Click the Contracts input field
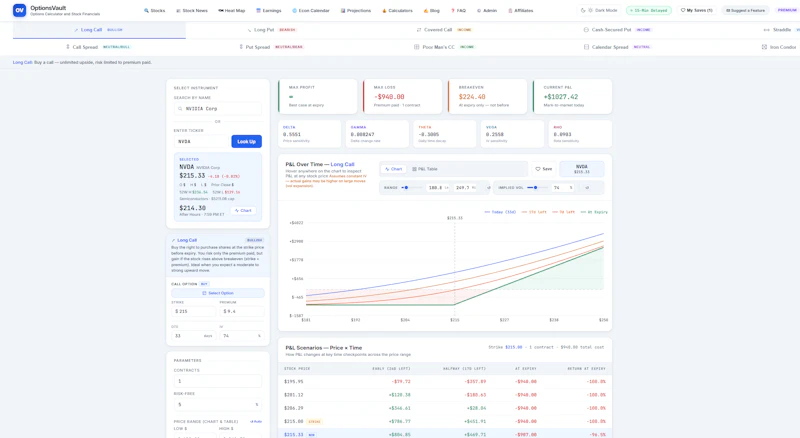The width and height of the screenshot is (800, 438). 218,381
